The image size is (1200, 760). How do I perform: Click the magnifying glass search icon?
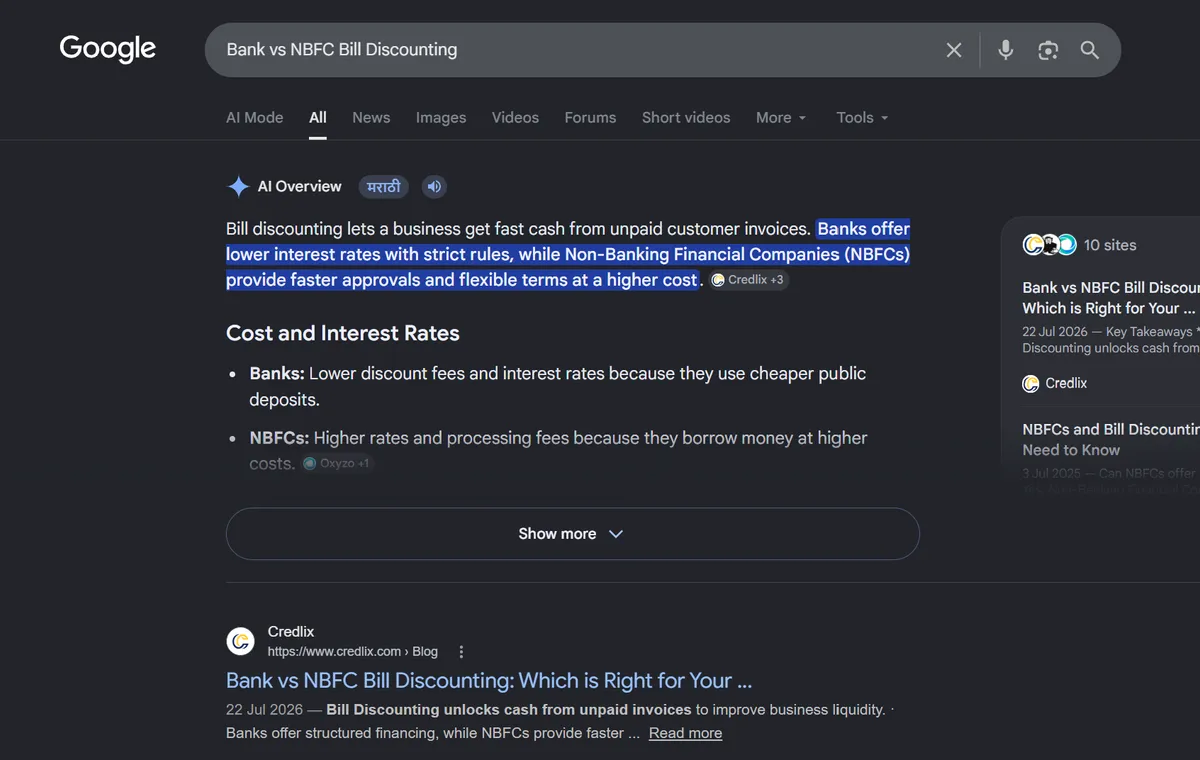[x=1090, y=50]
